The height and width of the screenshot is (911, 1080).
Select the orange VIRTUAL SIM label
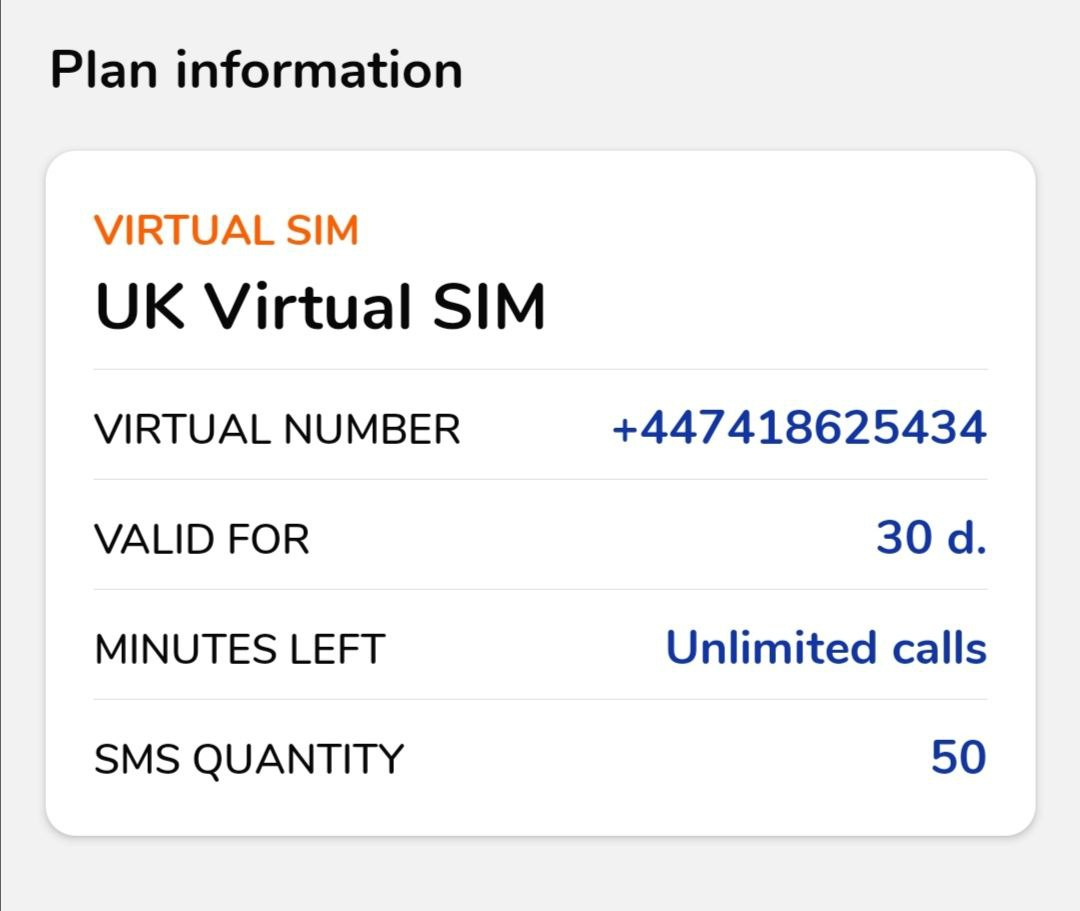[226, 231]
